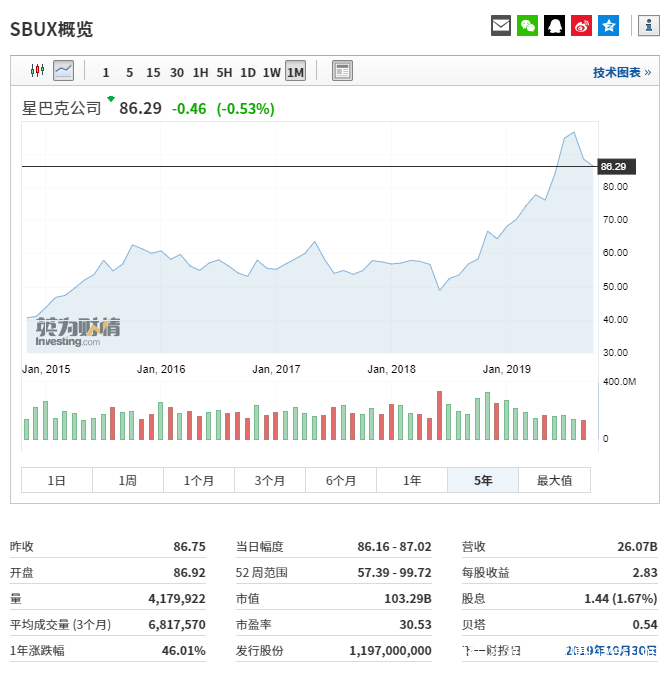Choose 1年 time range
The height and width of the screenshot is (675, 672).
coord(412,480)
